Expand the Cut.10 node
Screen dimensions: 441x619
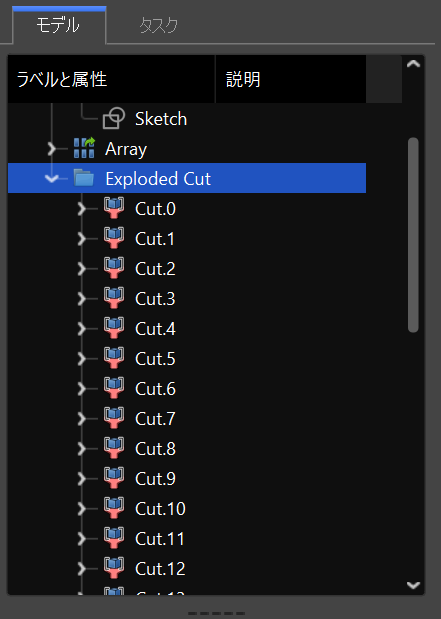[82, 508]
